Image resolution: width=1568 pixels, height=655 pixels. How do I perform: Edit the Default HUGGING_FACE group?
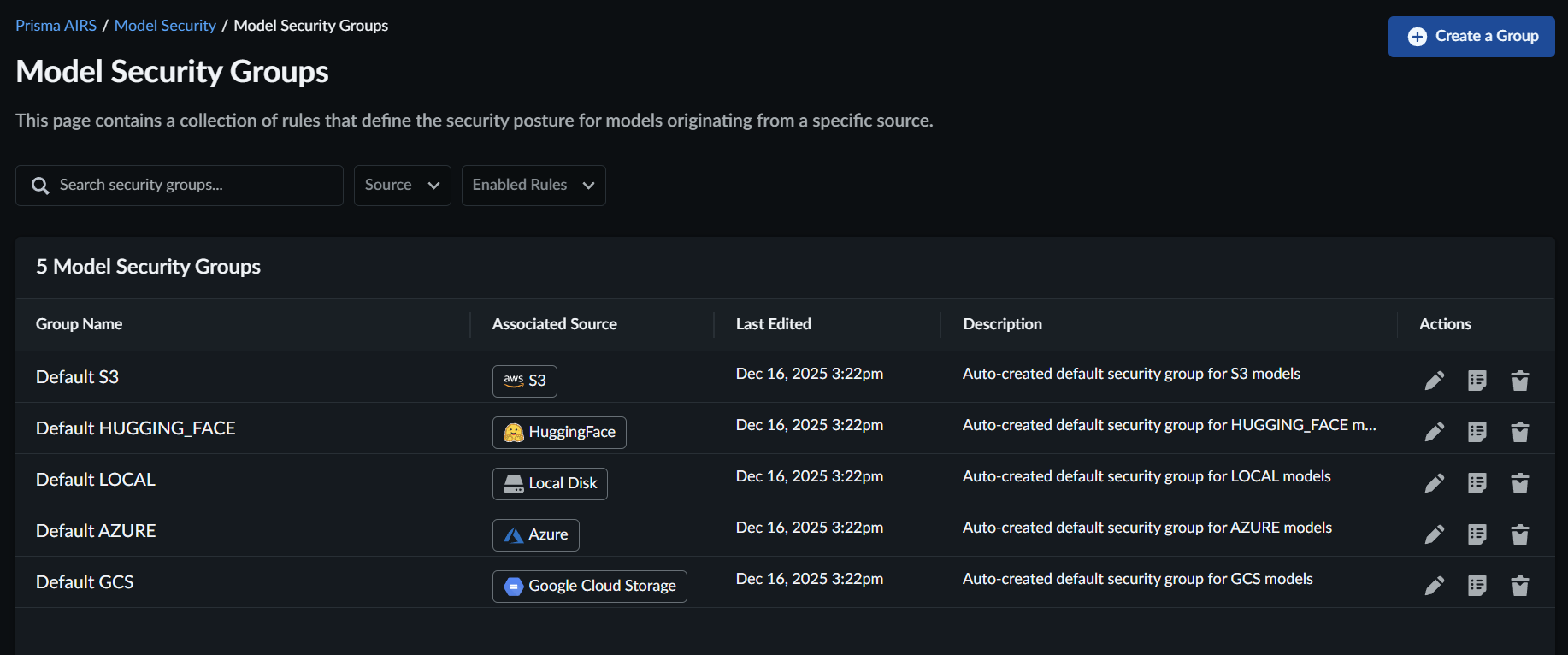(x=1434, y=432)
